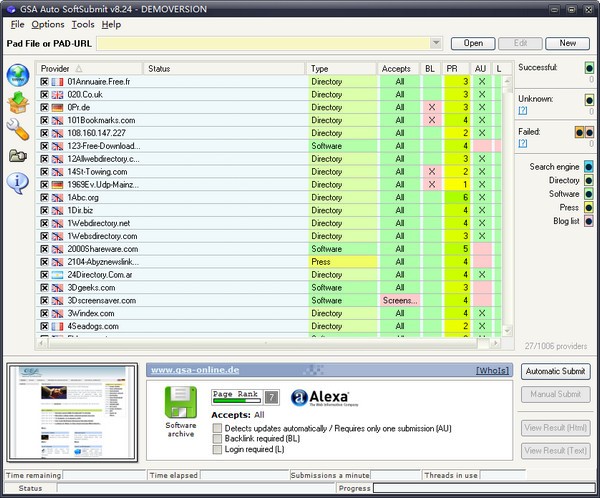Screen dimensions: 600x498
Task: Click the camera folder sidebar icon
Action: point(18,155)
